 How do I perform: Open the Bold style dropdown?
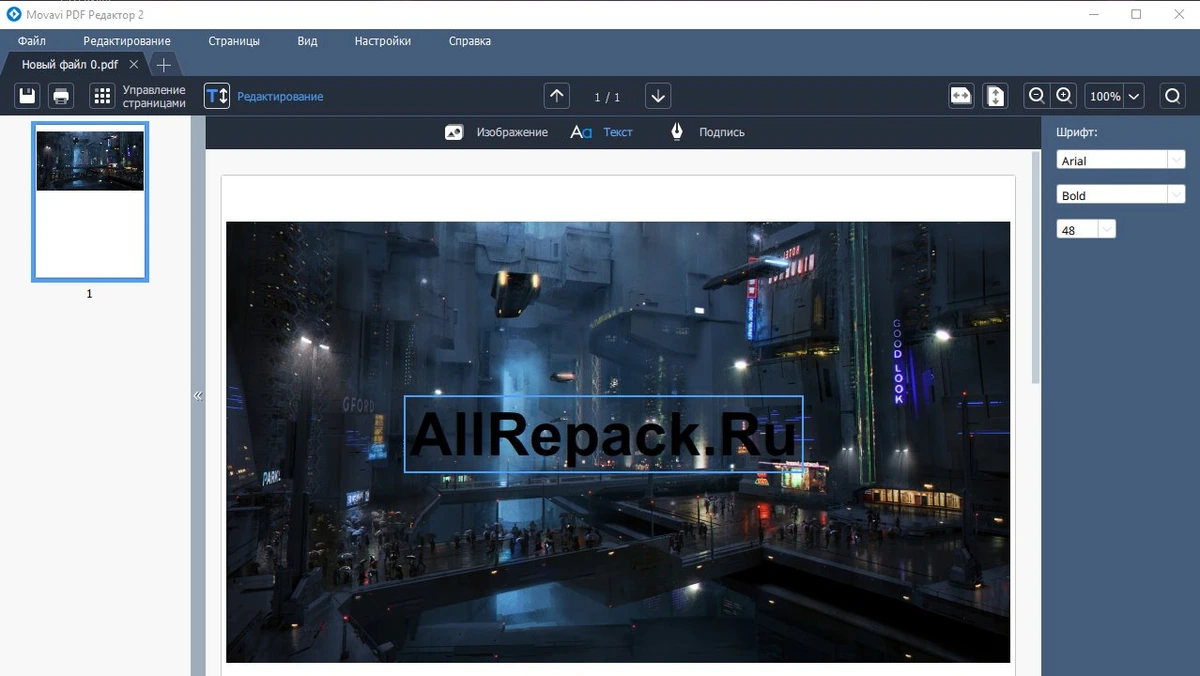pyautogui.click(x=1121, y=195)
